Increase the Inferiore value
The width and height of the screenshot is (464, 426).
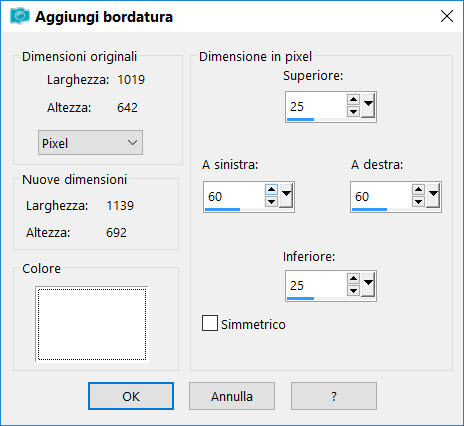tap(353, 279)
